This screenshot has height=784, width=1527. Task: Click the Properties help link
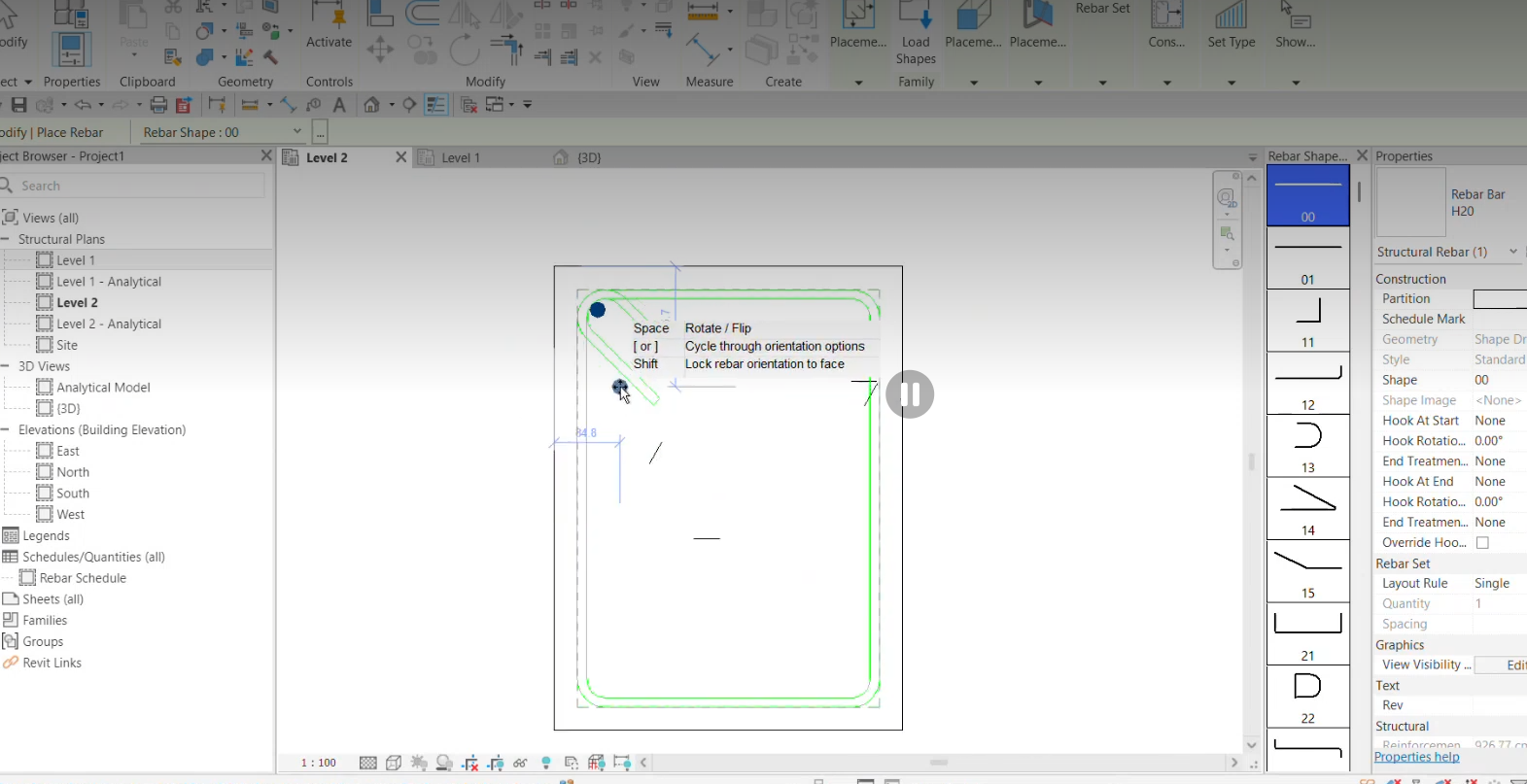(1416, 757)
